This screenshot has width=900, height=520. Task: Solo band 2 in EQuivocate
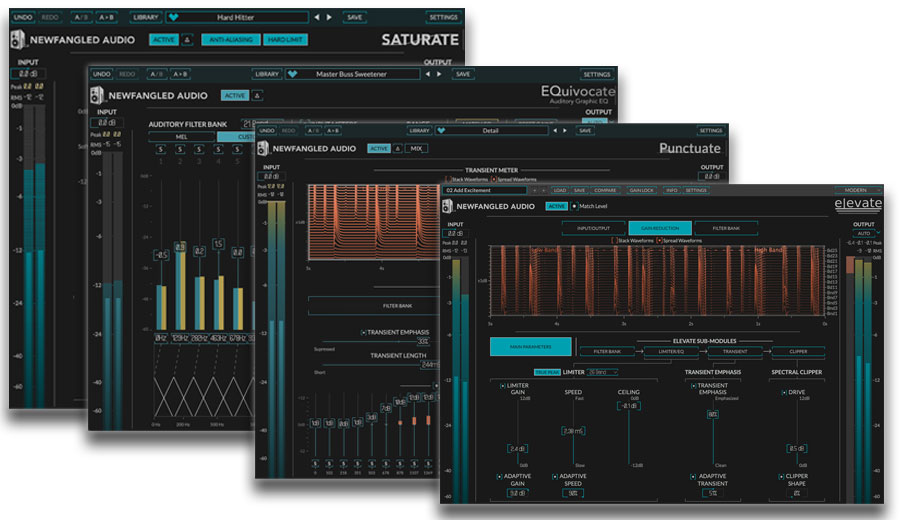tap(180, 149)
